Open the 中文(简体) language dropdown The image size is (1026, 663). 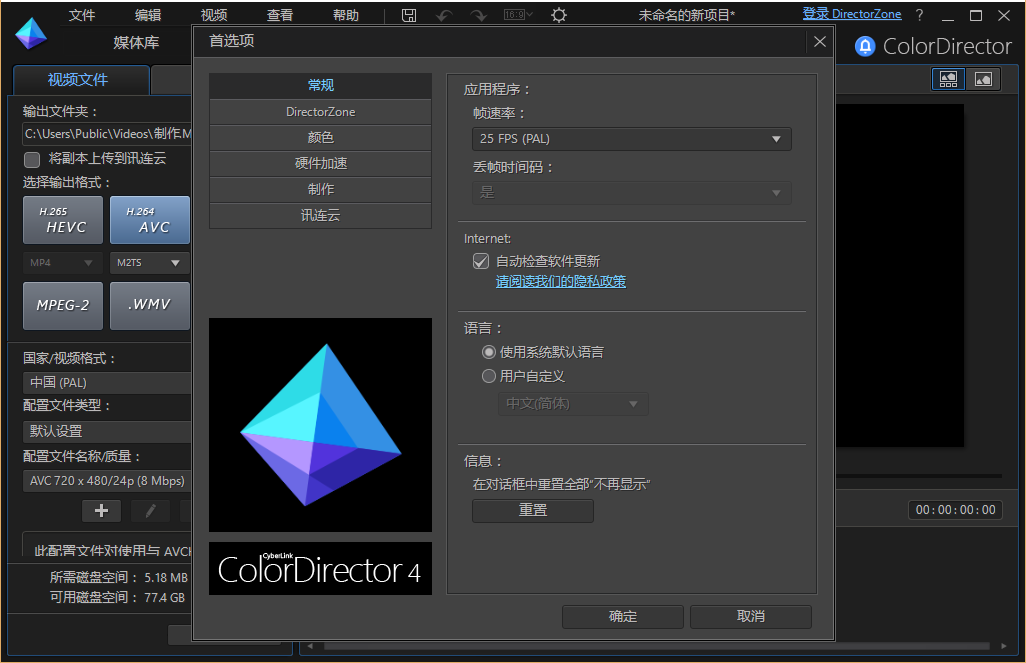(573, 403)
